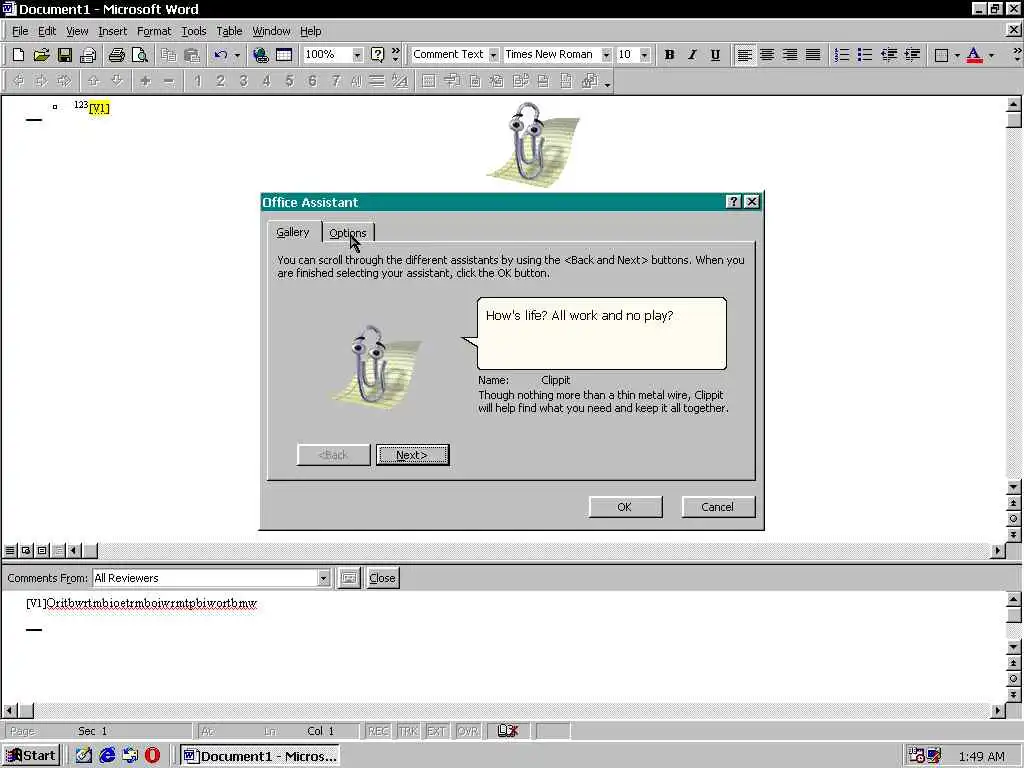The width and height of the screenshot is (1024, 768).
Task: Create a new blank document
Action: tap(18, 55)
